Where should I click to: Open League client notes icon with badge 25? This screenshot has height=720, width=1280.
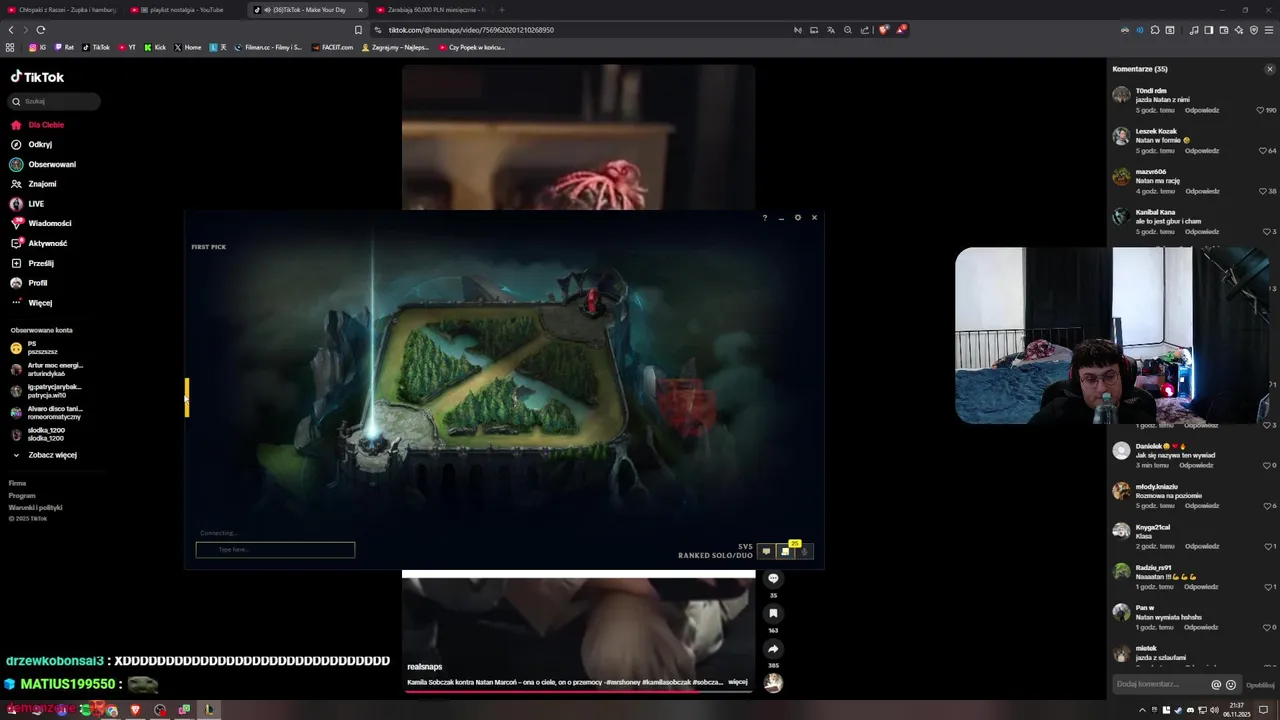tap(785, 551)
